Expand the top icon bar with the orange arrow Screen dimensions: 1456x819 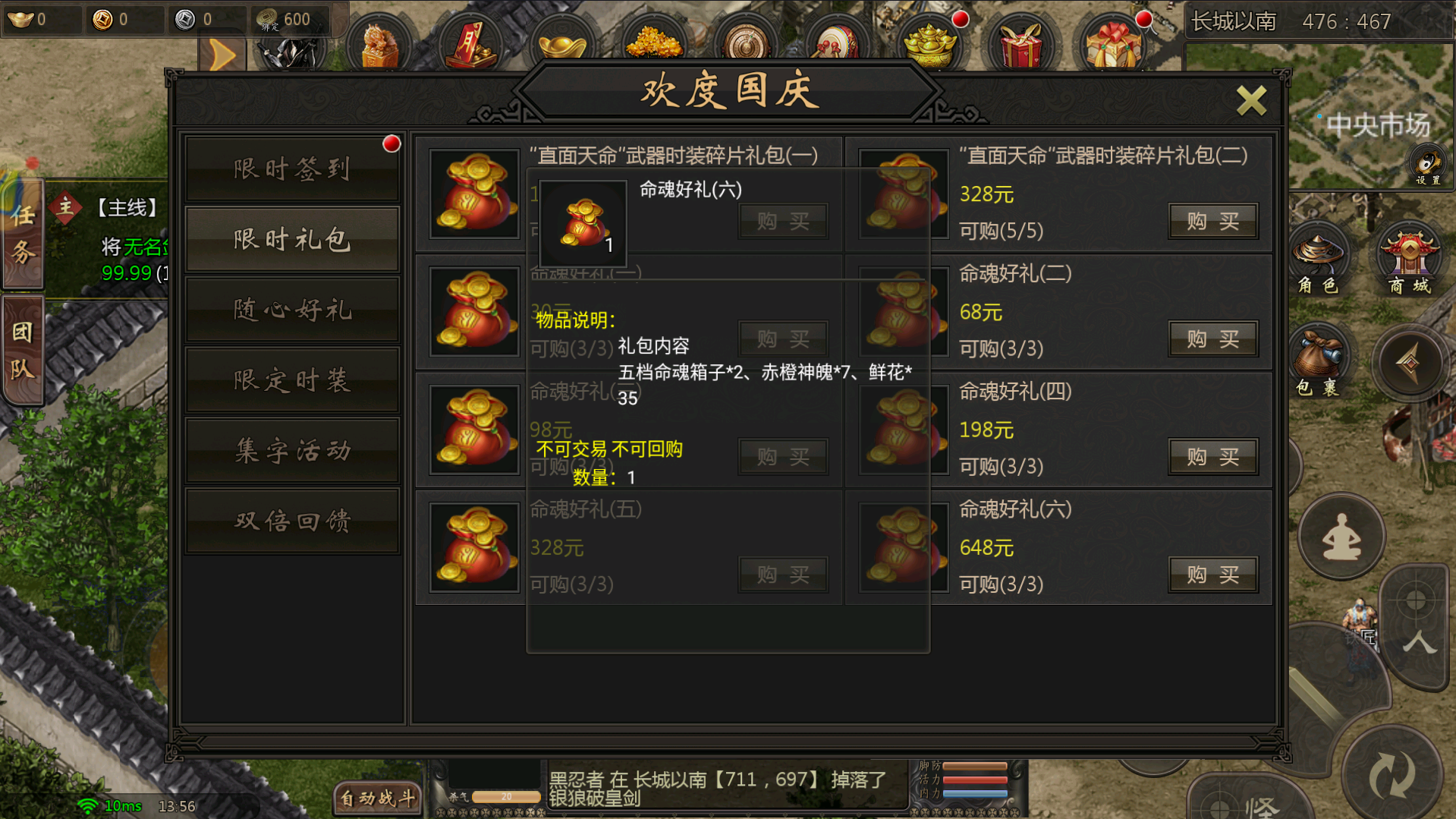tap(222, 55)
